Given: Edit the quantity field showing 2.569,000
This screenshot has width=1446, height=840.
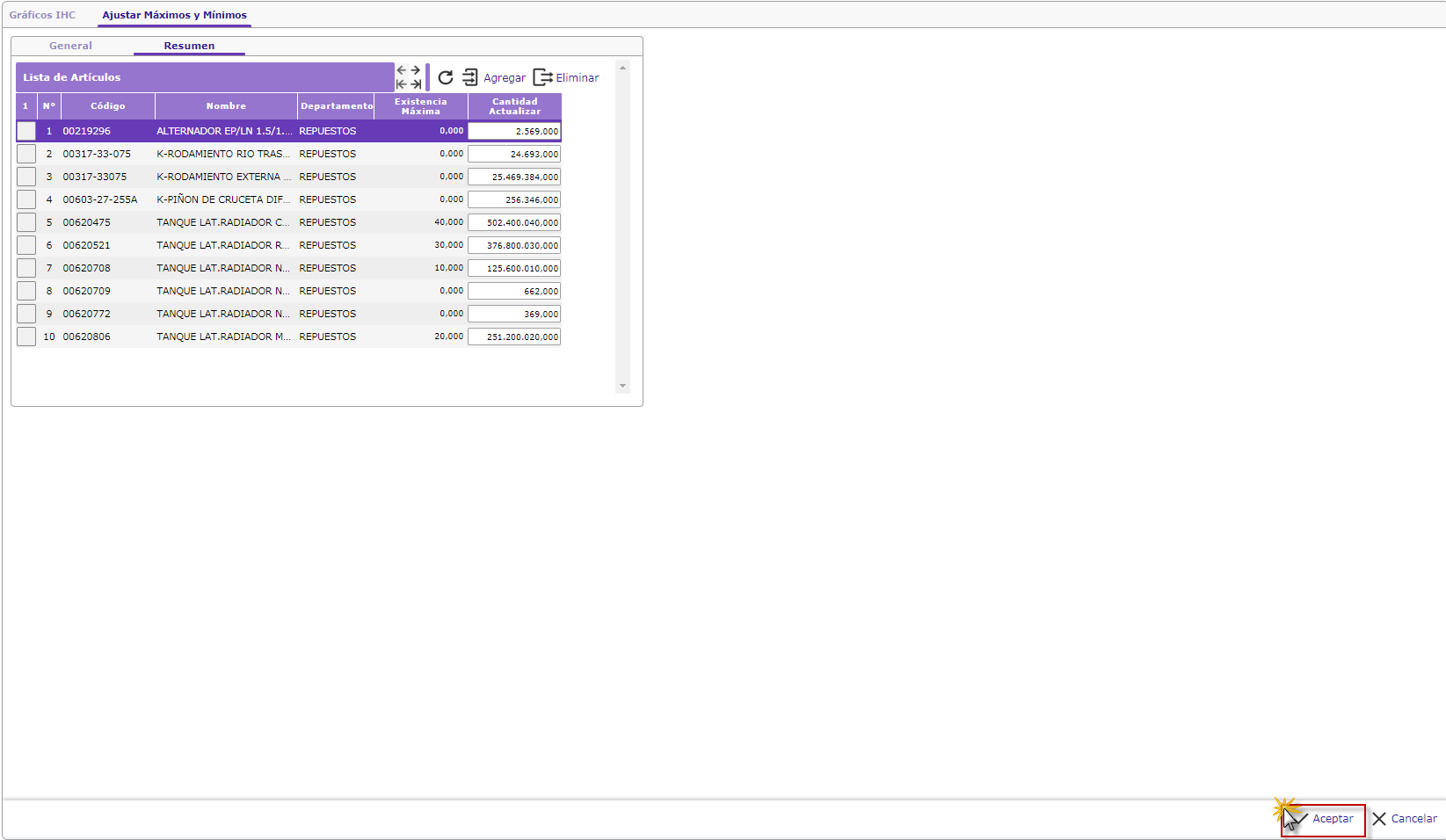Looking at the screenshot, I should 514,131.
